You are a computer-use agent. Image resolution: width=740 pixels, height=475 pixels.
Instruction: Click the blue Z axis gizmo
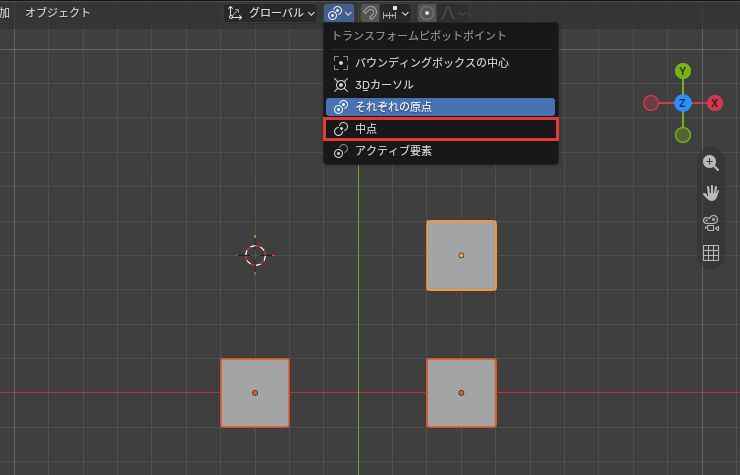point(683,103)
